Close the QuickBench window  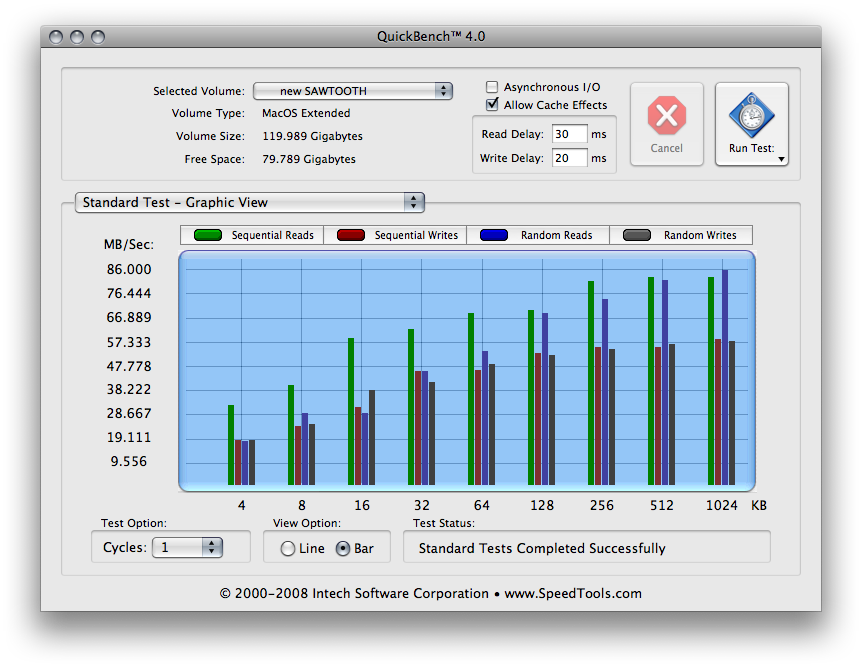coord(56,37)
